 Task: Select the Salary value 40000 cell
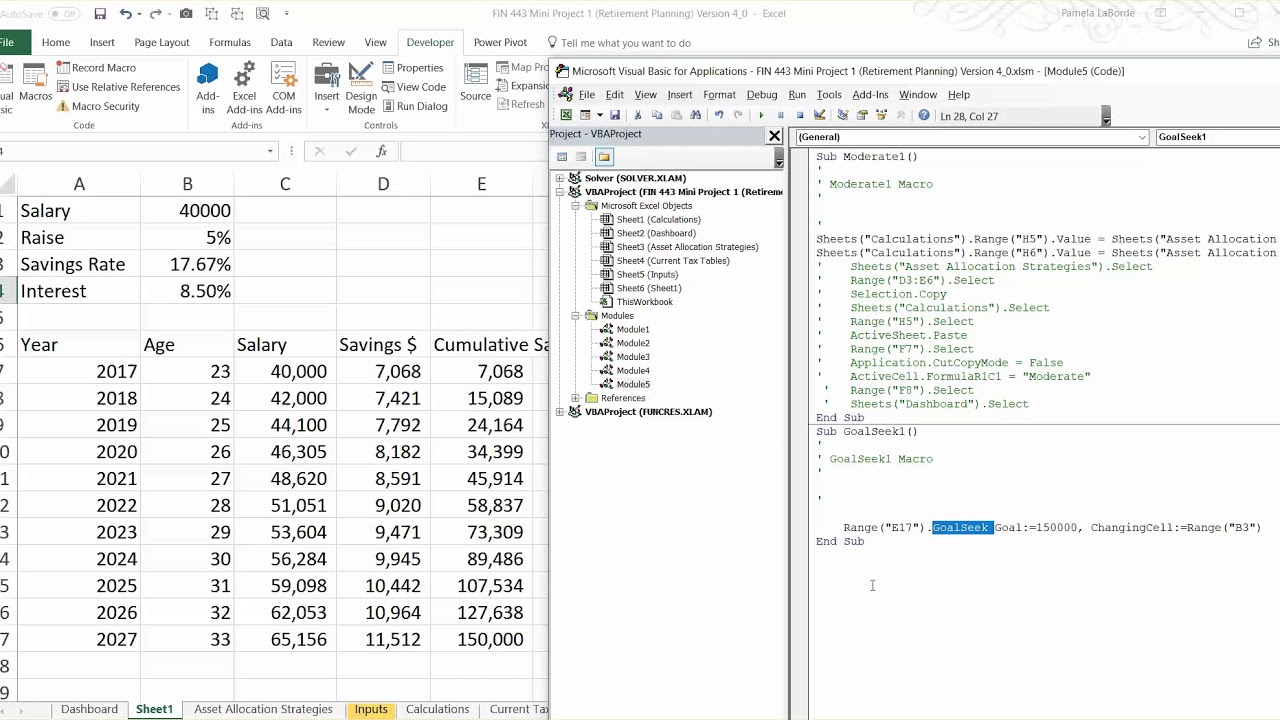[187, 211]
